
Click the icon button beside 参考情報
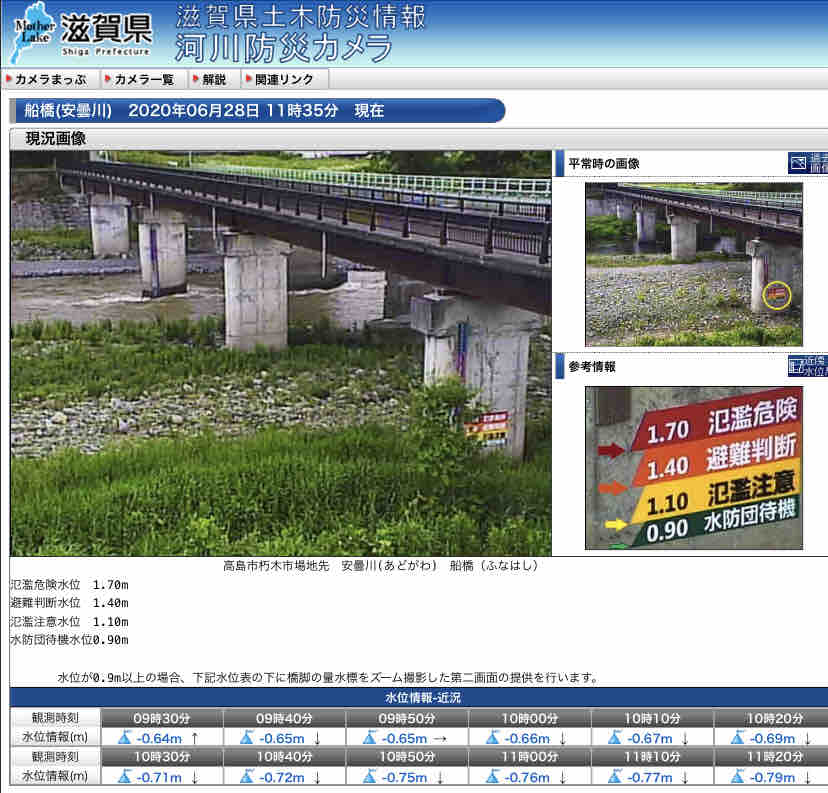(807, 366)
